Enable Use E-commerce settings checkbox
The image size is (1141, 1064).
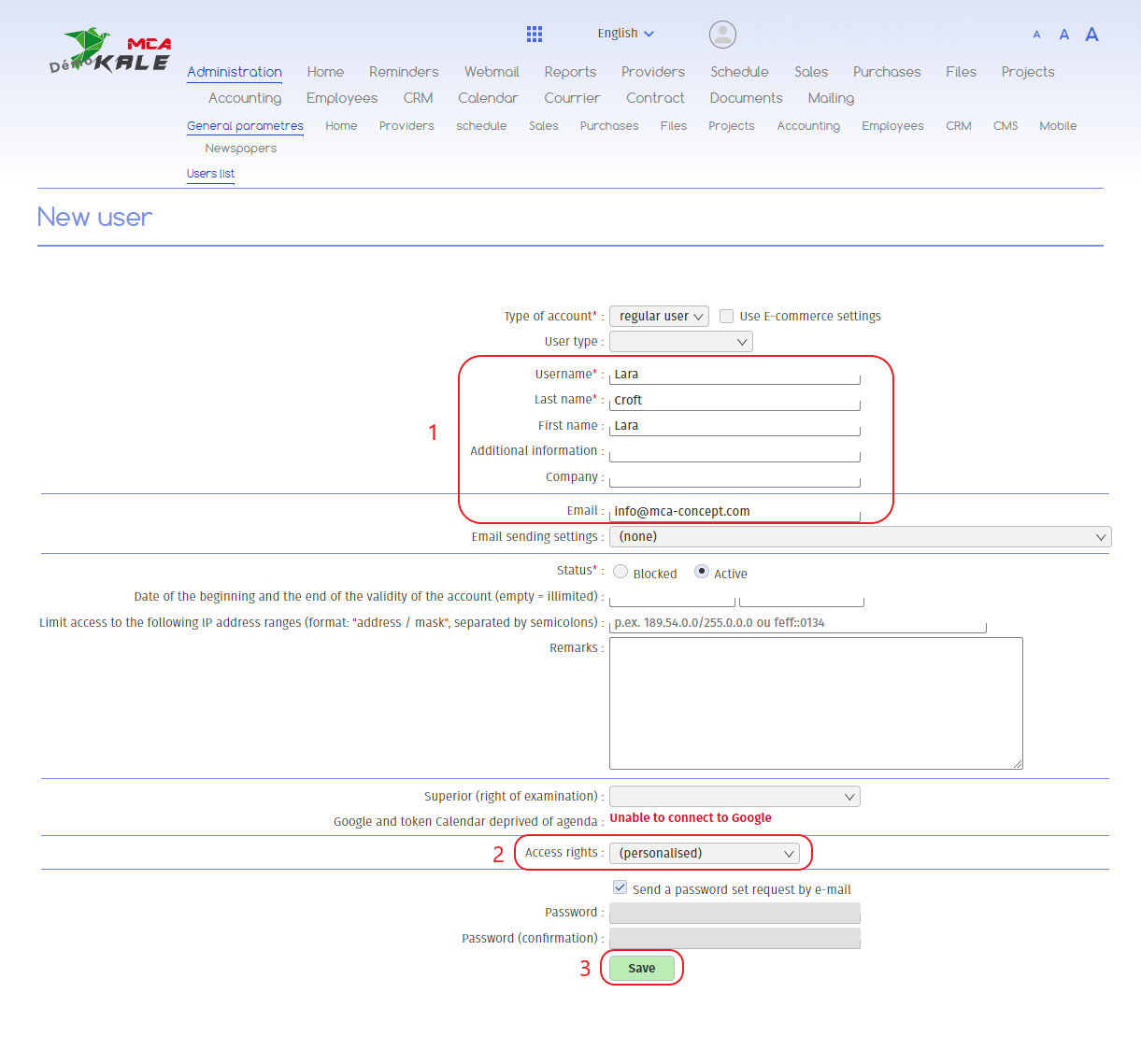(726, 317)
